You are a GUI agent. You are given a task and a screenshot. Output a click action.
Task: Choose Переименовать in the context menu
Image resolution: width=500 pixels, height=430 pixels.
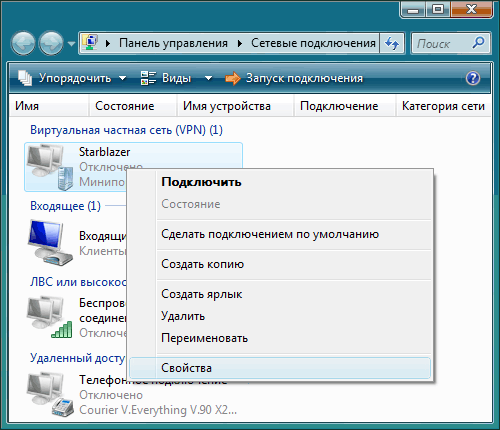tap(280, 338)
